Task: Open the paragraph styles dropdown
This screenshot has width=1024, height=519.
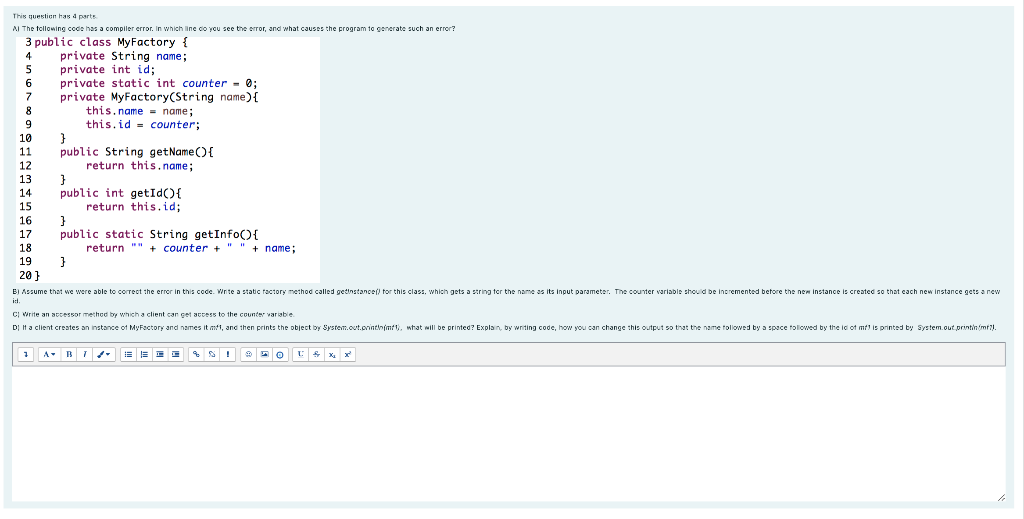Action: coord(49,354)
